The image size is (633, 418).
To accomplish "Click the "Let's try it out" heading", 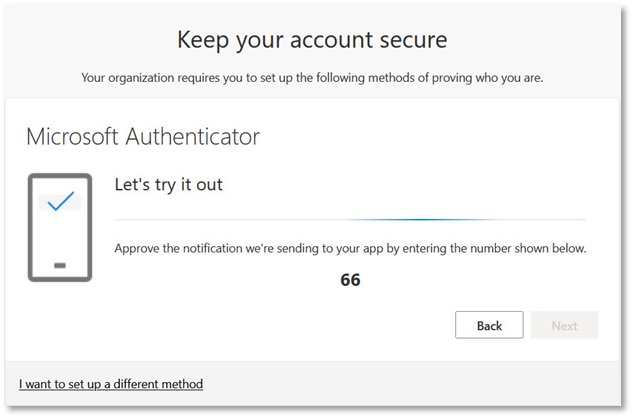I will tap(169, 185).
